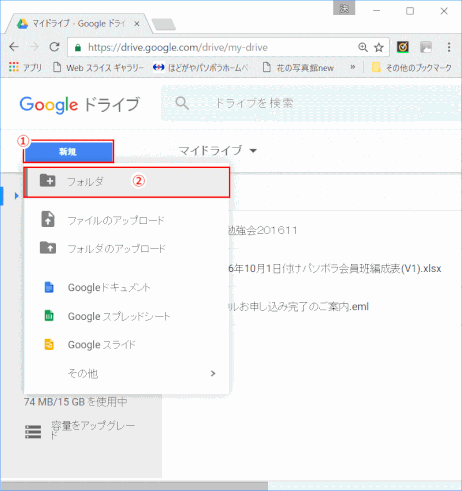The height and width of the screenshot is (491, 462).
Task: Click the 74 MB/15 GB を使用中 storage text
Action: click(x=75, y=402)
